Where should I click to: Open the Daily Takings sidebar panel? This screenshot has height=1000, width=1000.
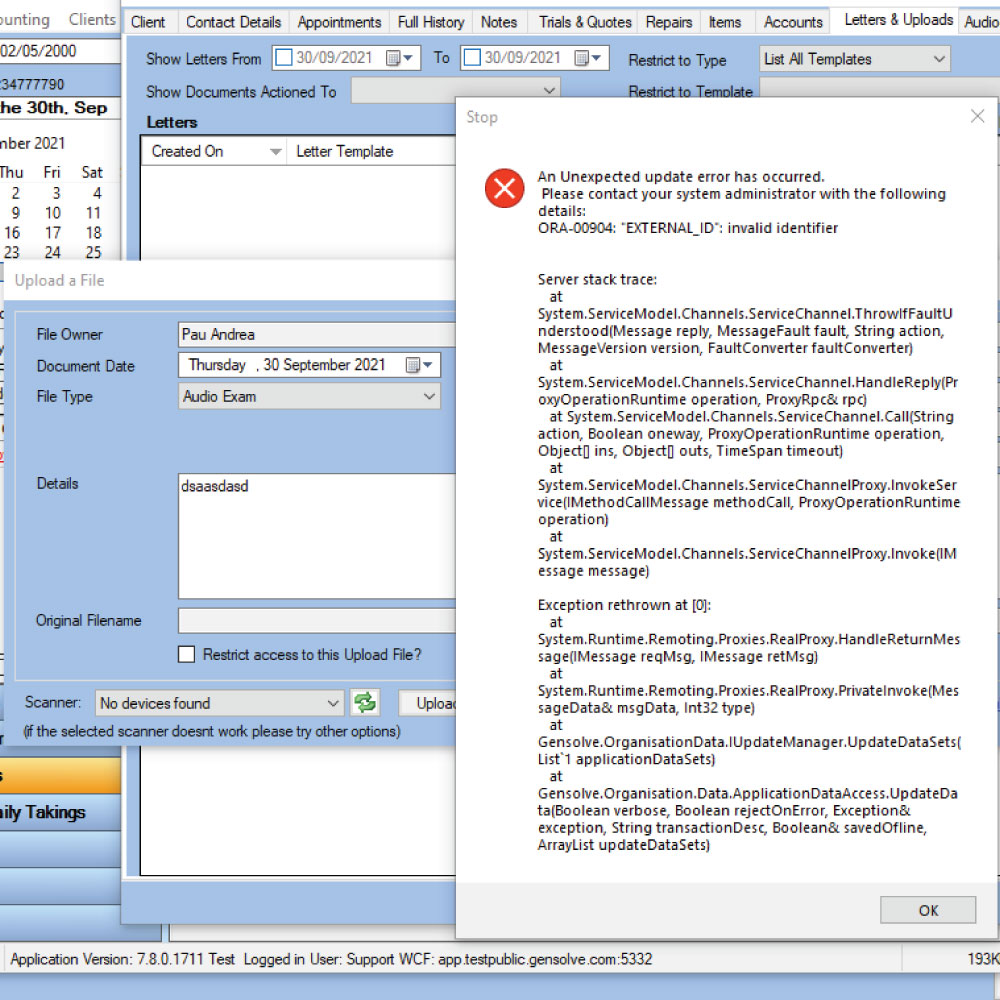pyautogui.click(x=60, y=812)
